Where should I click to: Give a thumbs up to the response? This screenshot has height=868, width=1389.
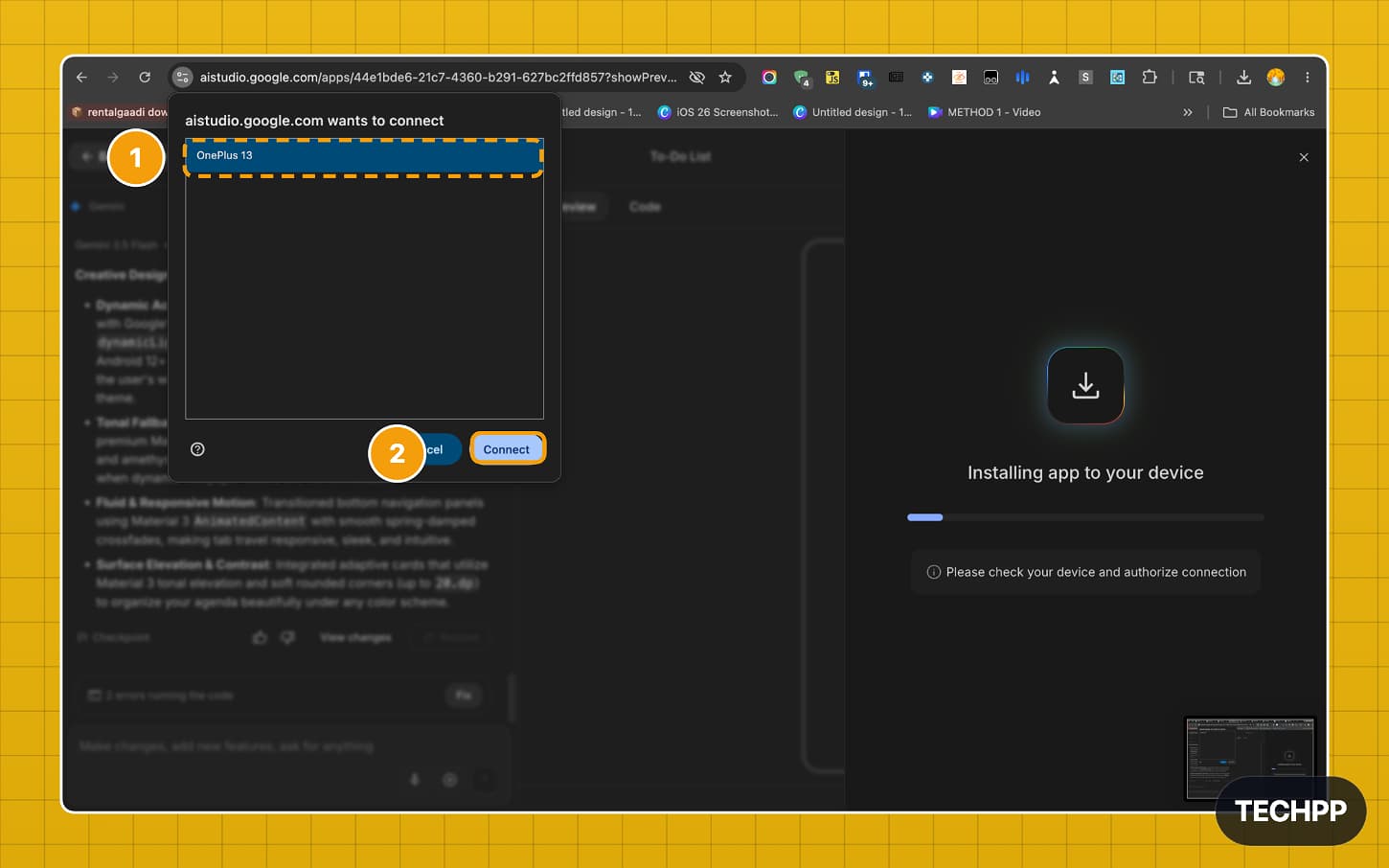(260, 637)
